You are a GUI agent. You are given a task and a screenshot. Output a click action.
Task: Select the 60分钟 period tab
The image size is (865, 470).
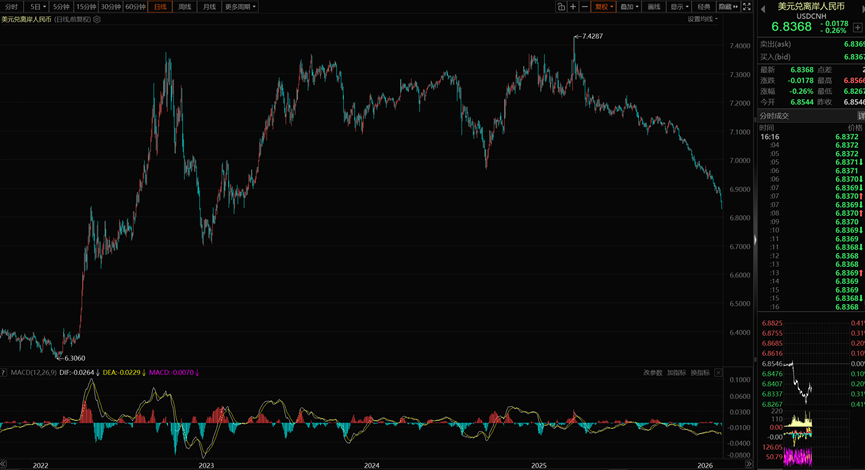click(136, 6)
